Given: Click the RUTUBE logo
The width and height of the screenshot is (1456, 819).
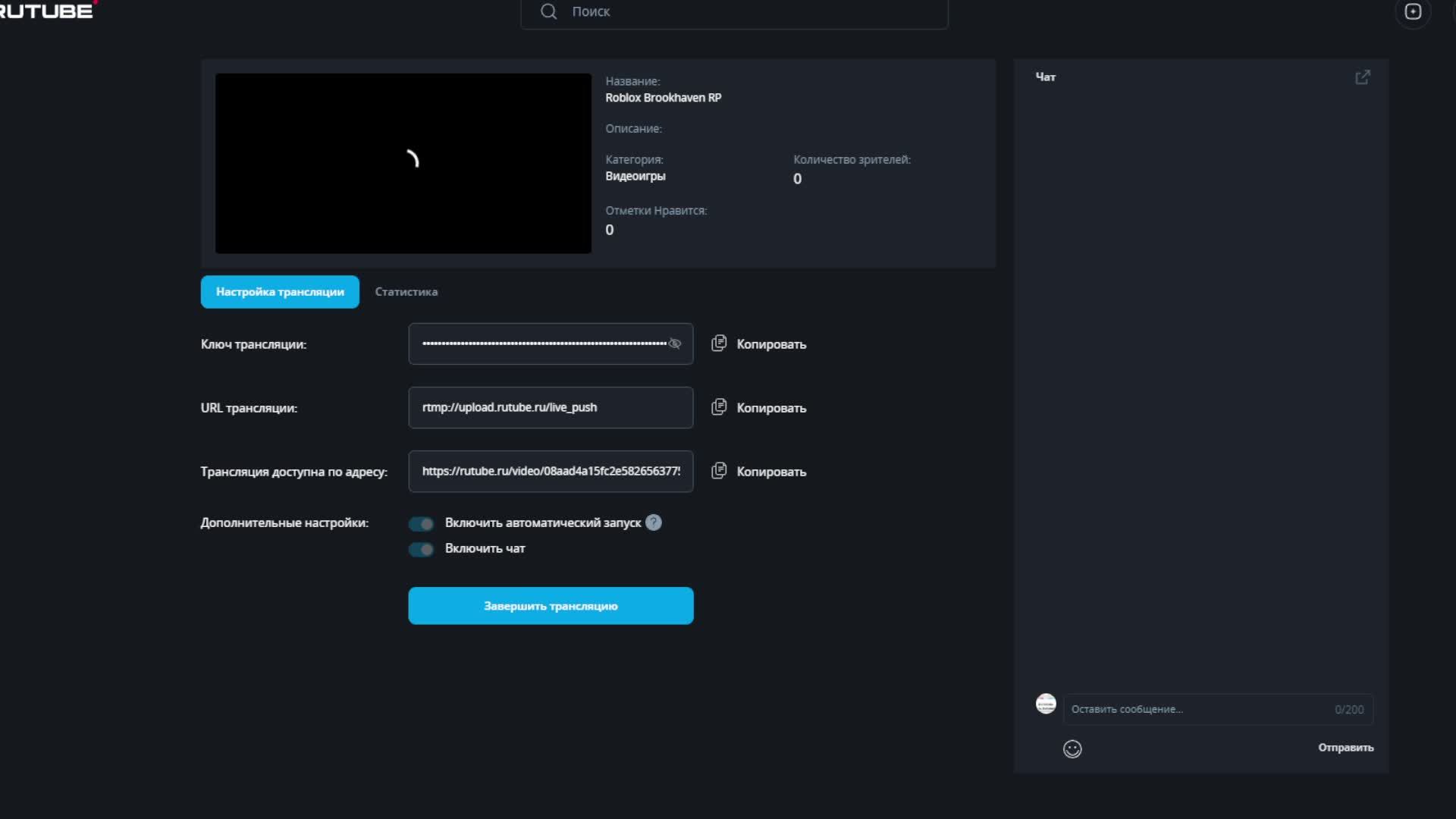Looking at the screenshot, I should [x=45, y=11].
